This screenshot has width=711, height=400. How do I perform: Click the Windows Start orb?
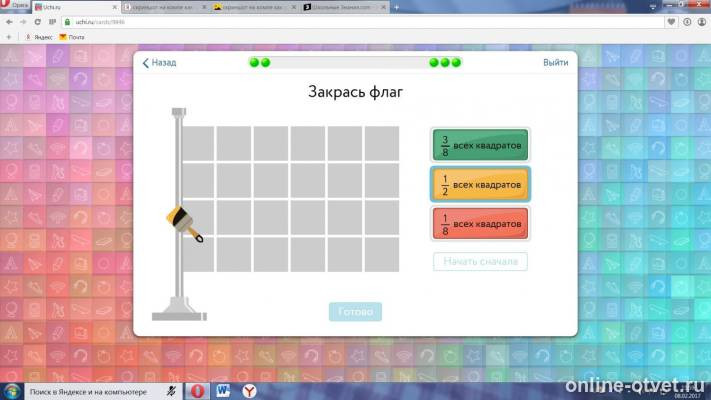pyautogui.click(x=11, y=391)
